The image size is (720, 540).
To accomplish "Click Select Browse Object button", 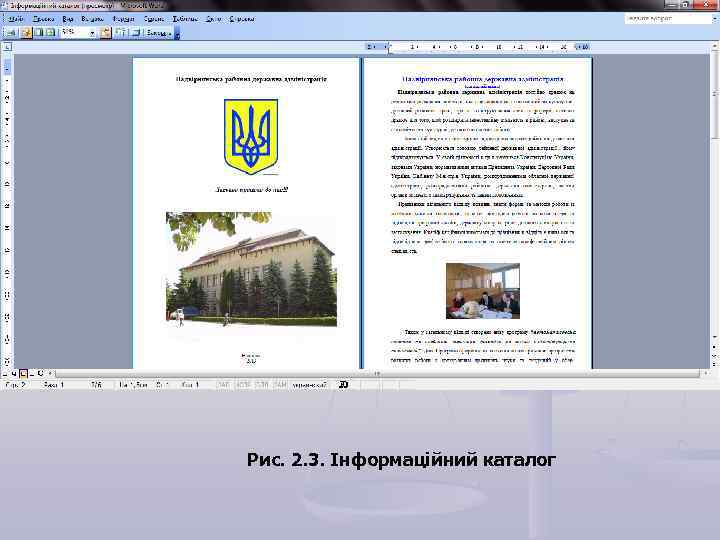I will (x=715, y=356).
